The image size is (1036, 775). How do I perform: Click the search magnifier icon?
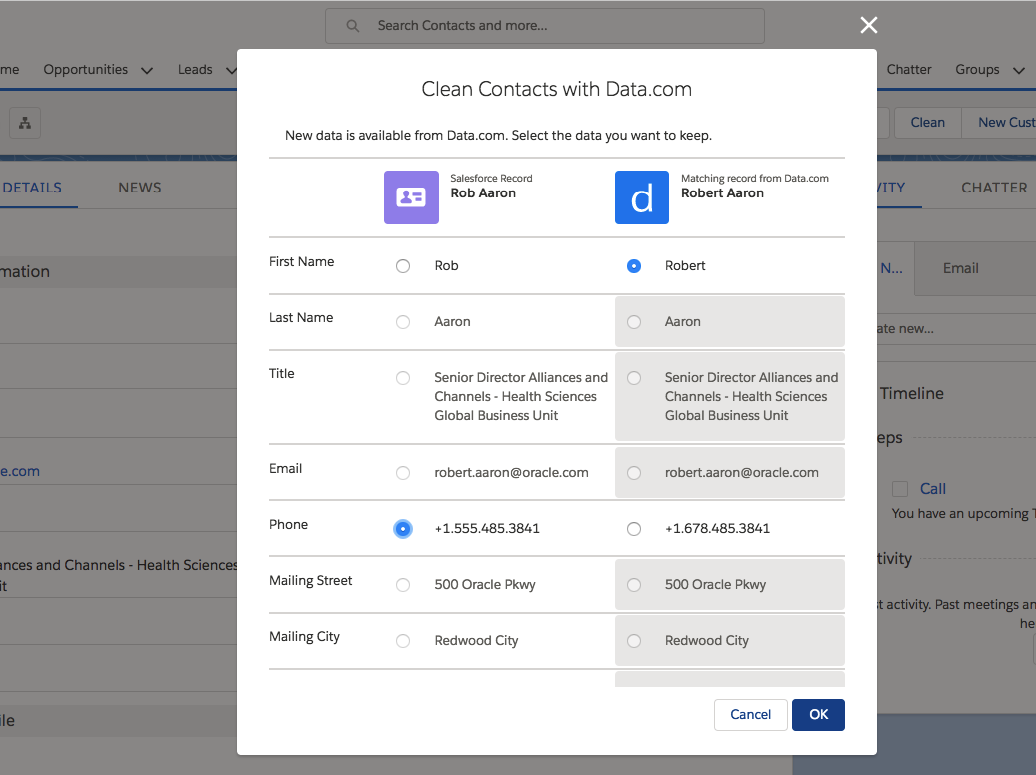(x=352, y=26)
